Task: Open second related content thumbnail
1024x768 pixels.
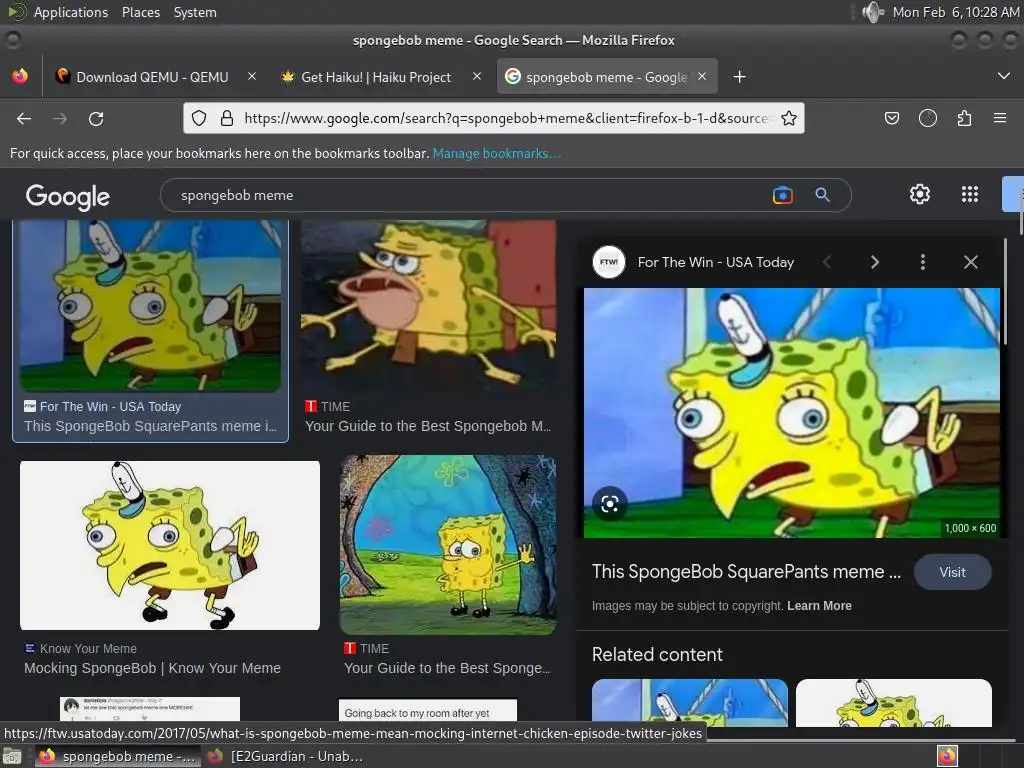Action: (x=893, y=703)
